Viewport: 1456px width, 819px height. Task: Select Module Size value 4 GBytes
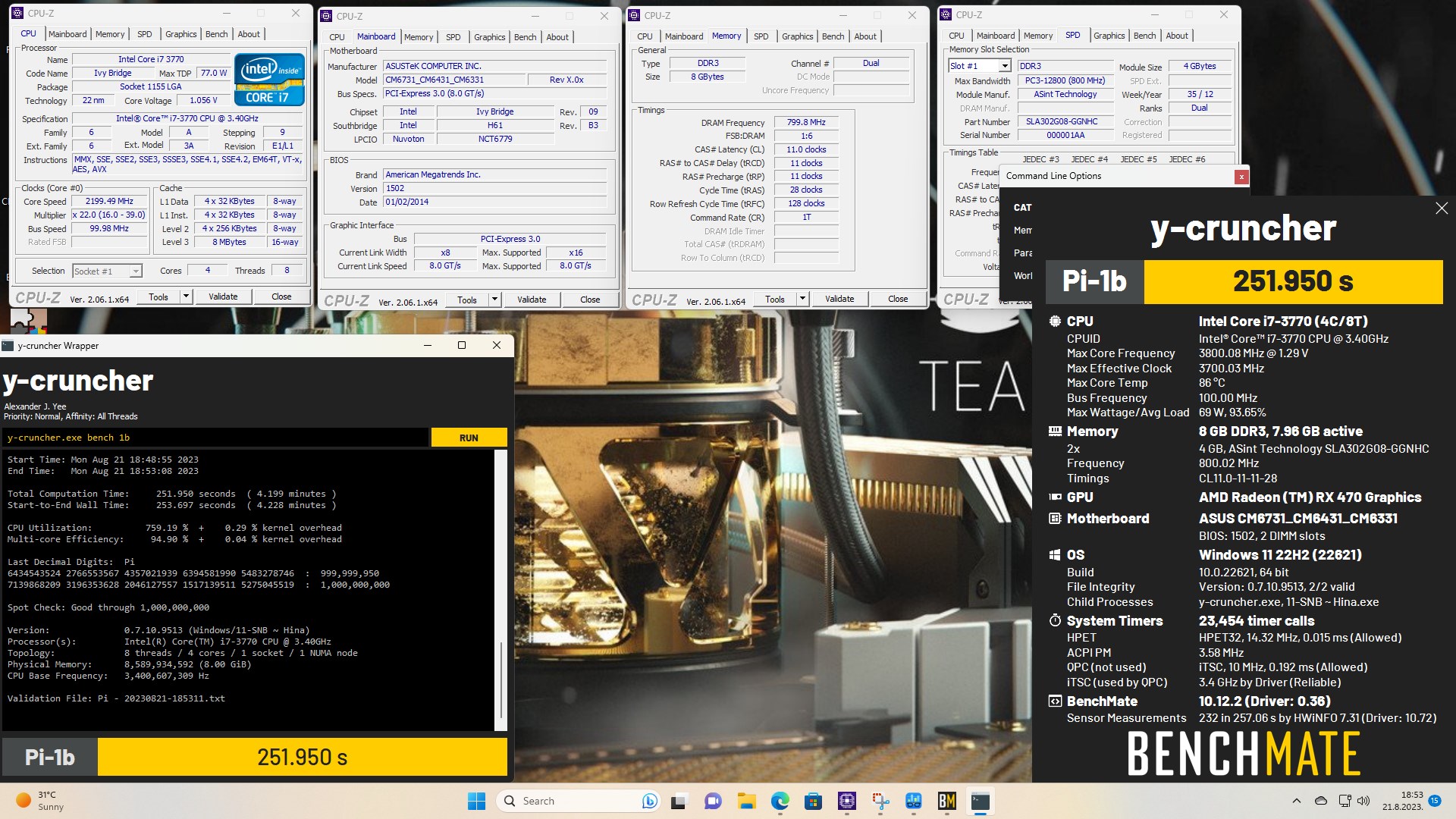(x=1200, y=66)
